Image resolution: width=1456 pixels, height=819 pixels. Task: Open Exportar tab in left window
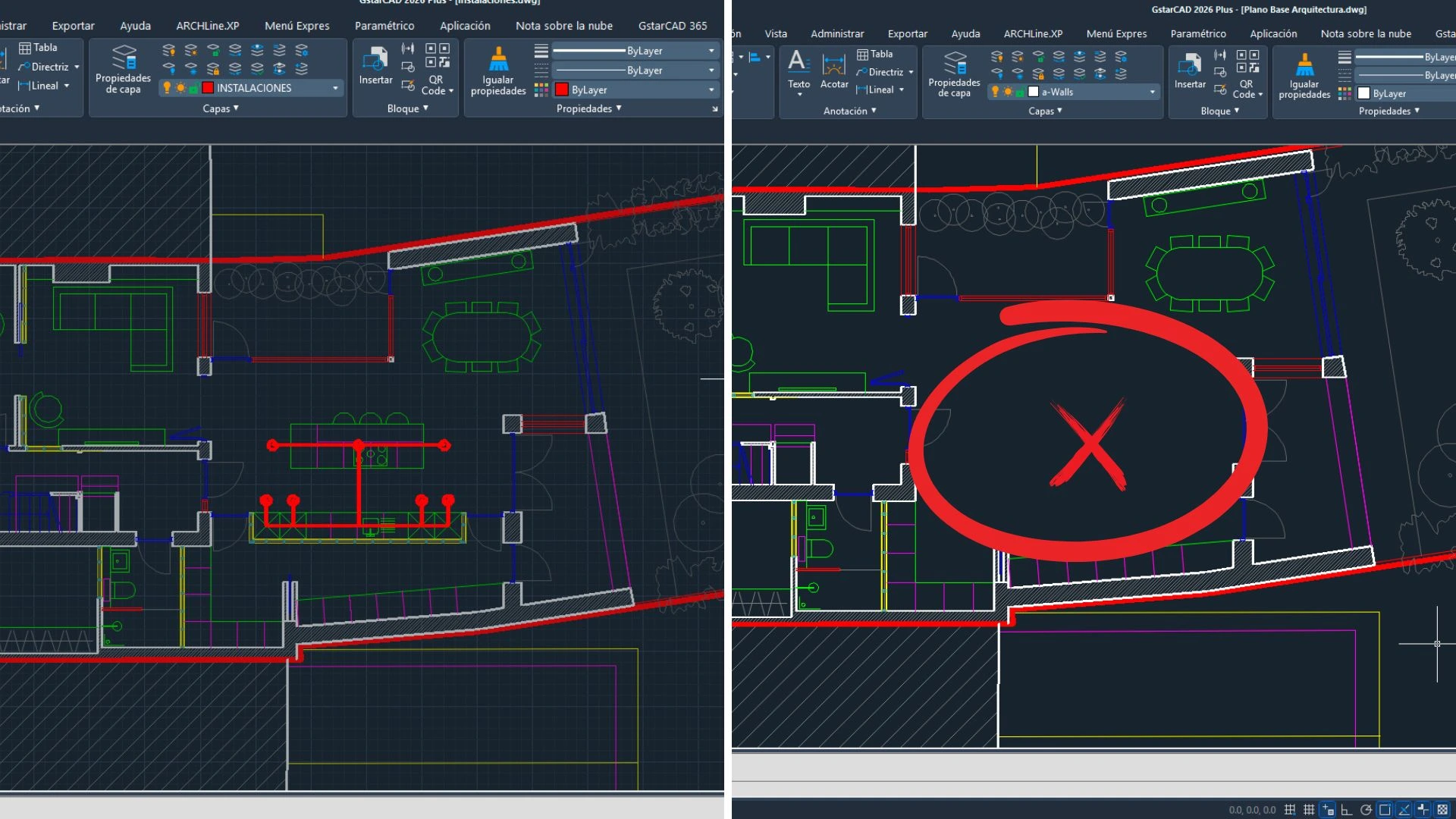[73, 26]
